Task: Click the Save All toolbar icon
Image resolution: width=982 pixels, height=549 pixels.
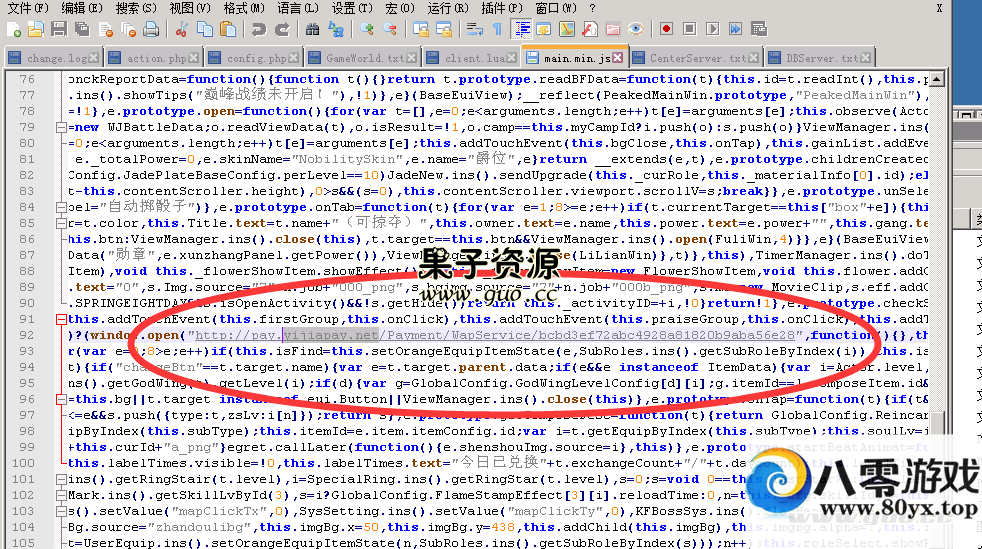Action: (x=83, y=29)
